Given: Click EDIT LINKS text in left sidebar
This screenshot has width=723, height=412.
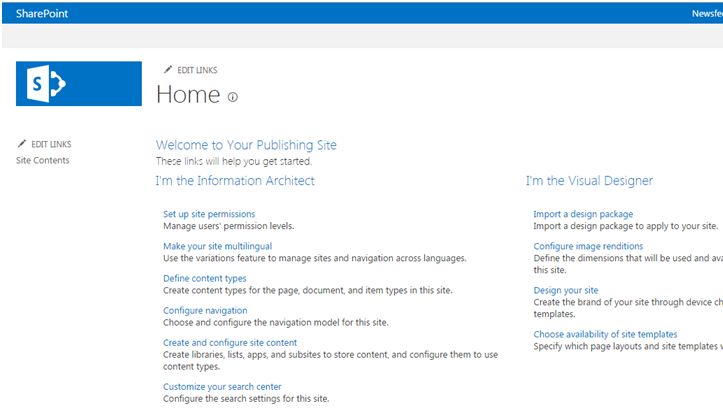Looking at the screenshot, I should (51, 144).
